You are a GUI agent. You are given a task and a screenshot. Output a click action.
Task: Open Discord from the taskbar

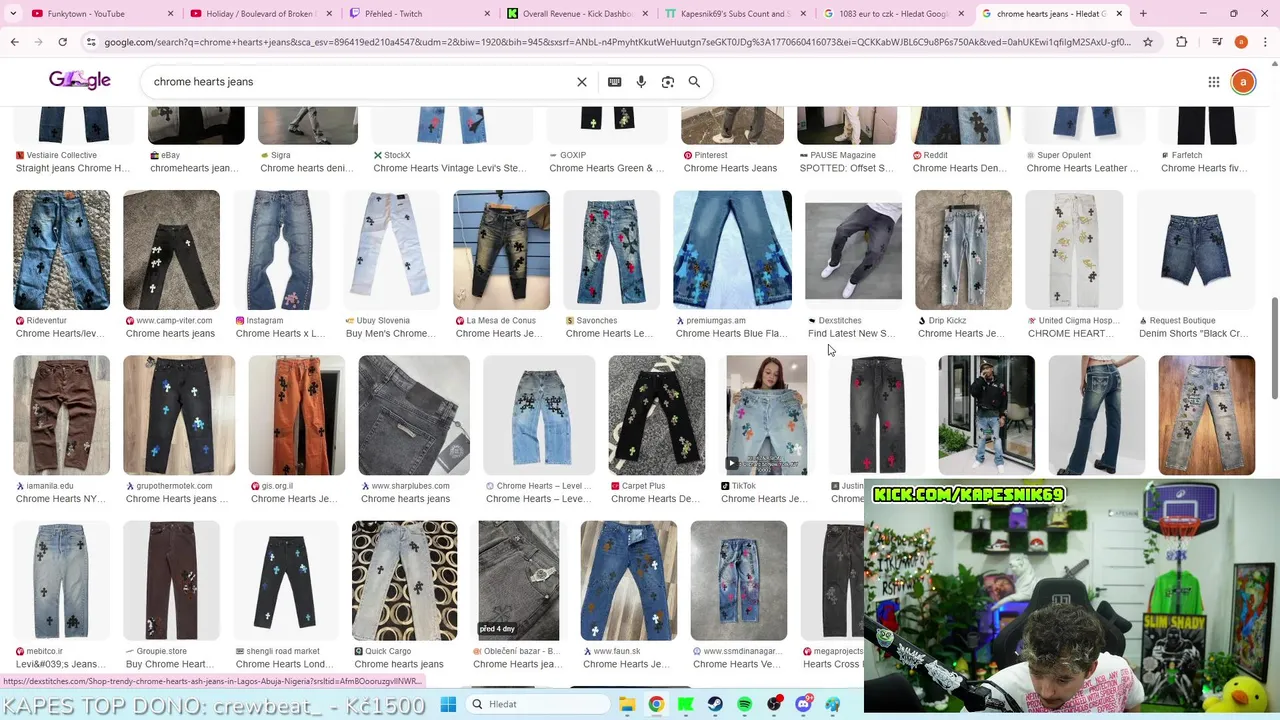803,704
